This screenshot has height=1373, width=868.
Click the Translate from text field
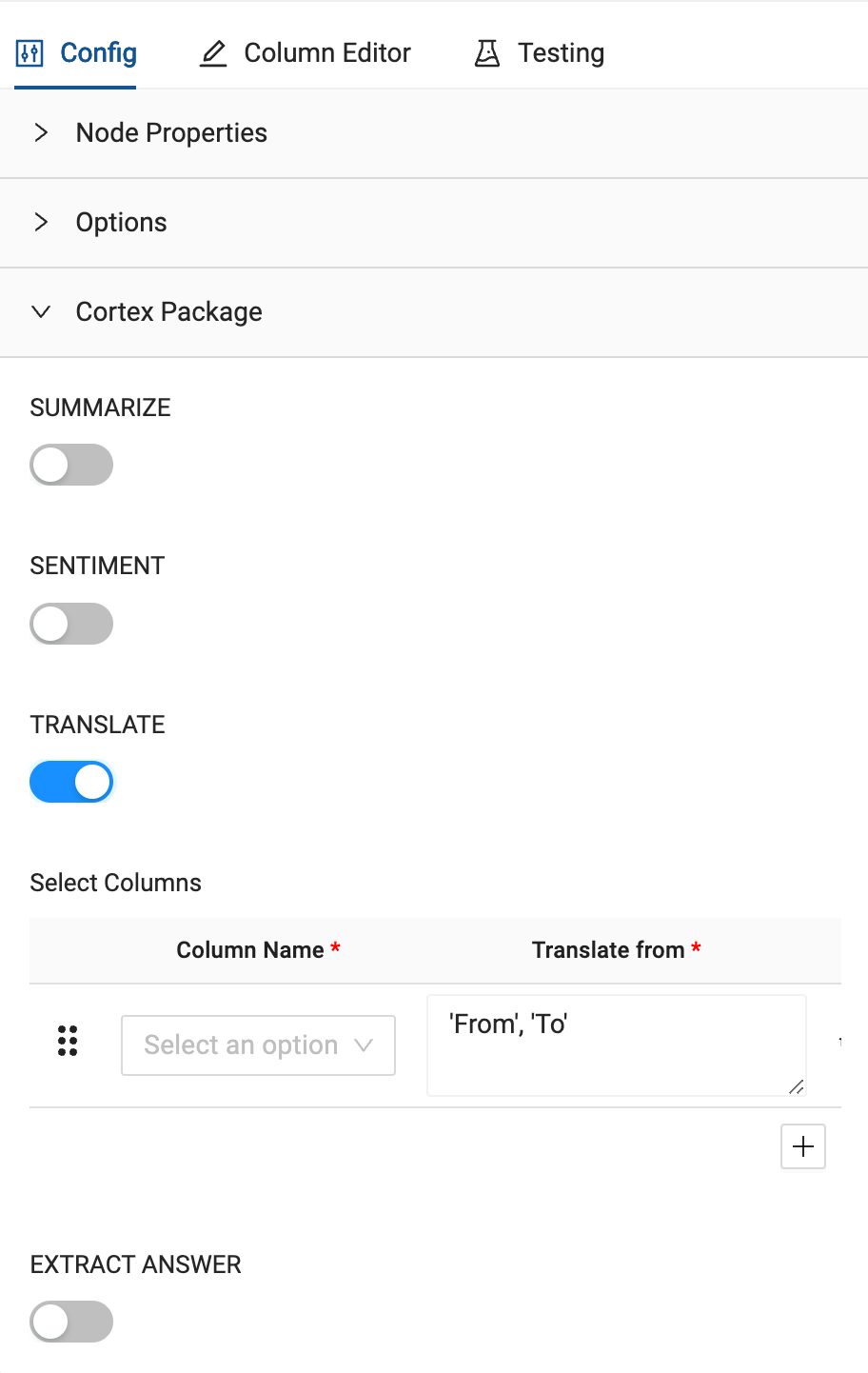click(x=616, y=1045)
